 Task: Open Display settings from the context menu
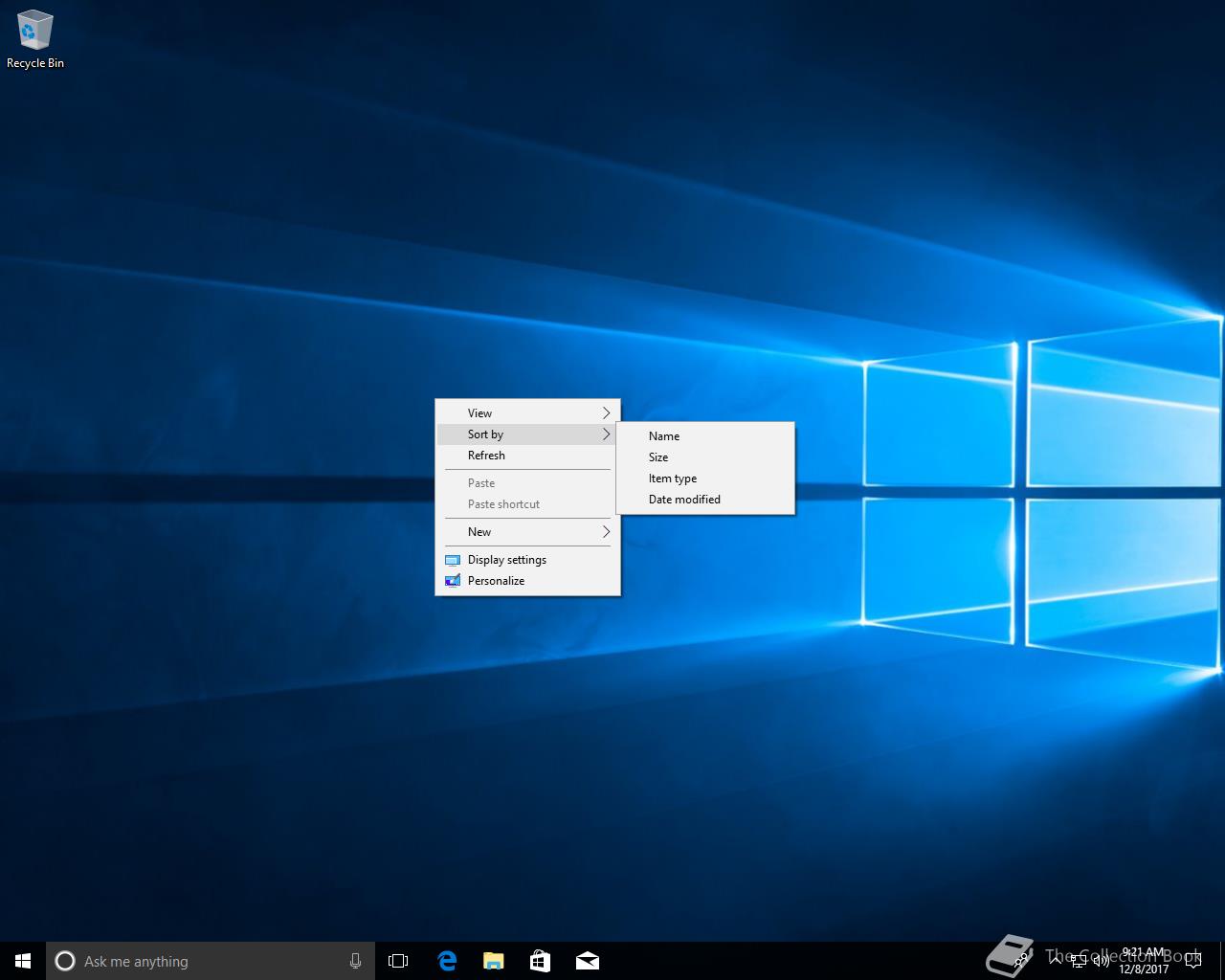[x=527, y=560]
